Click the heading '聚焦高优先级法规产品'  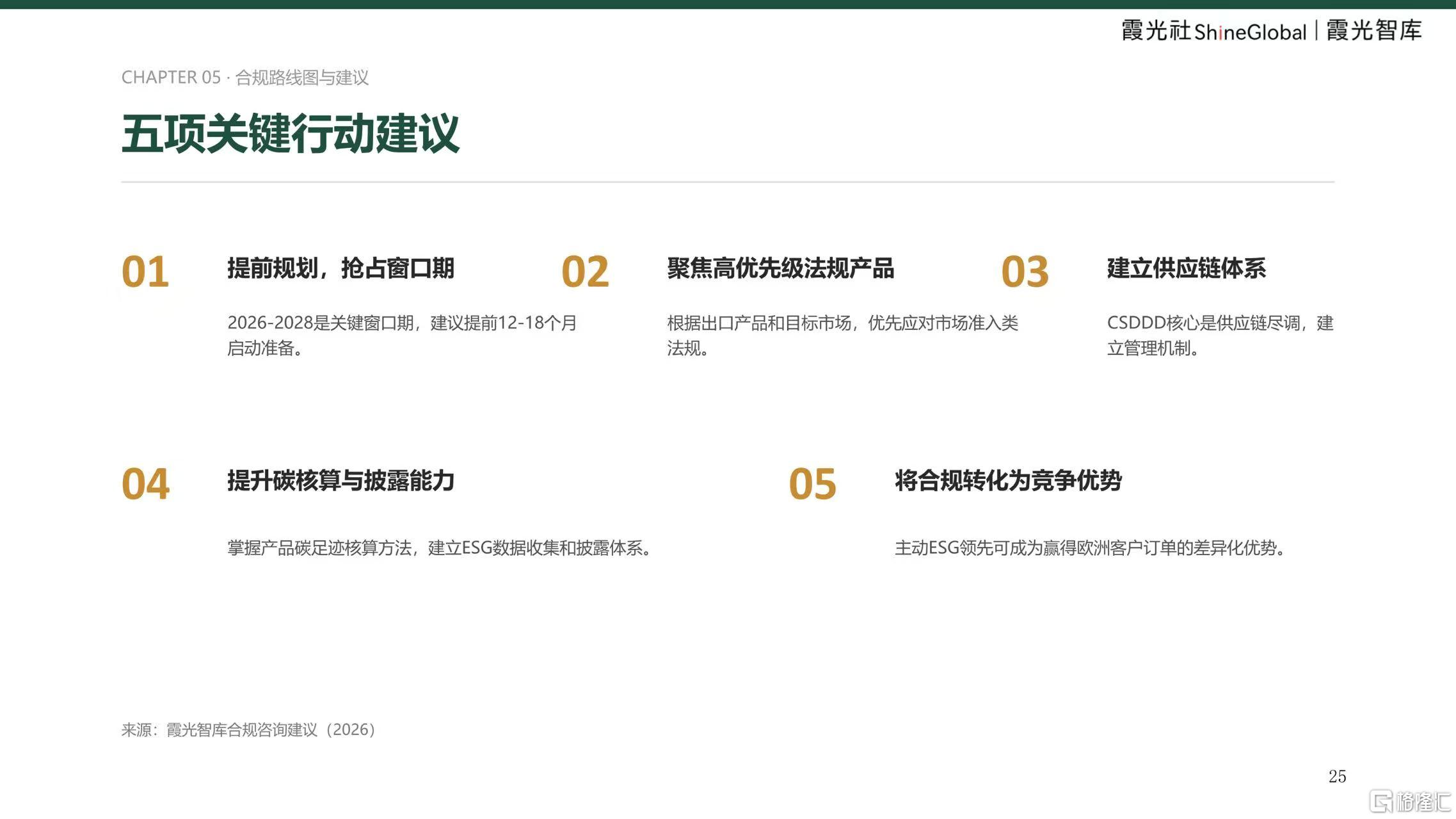click(x=780, y=268)
